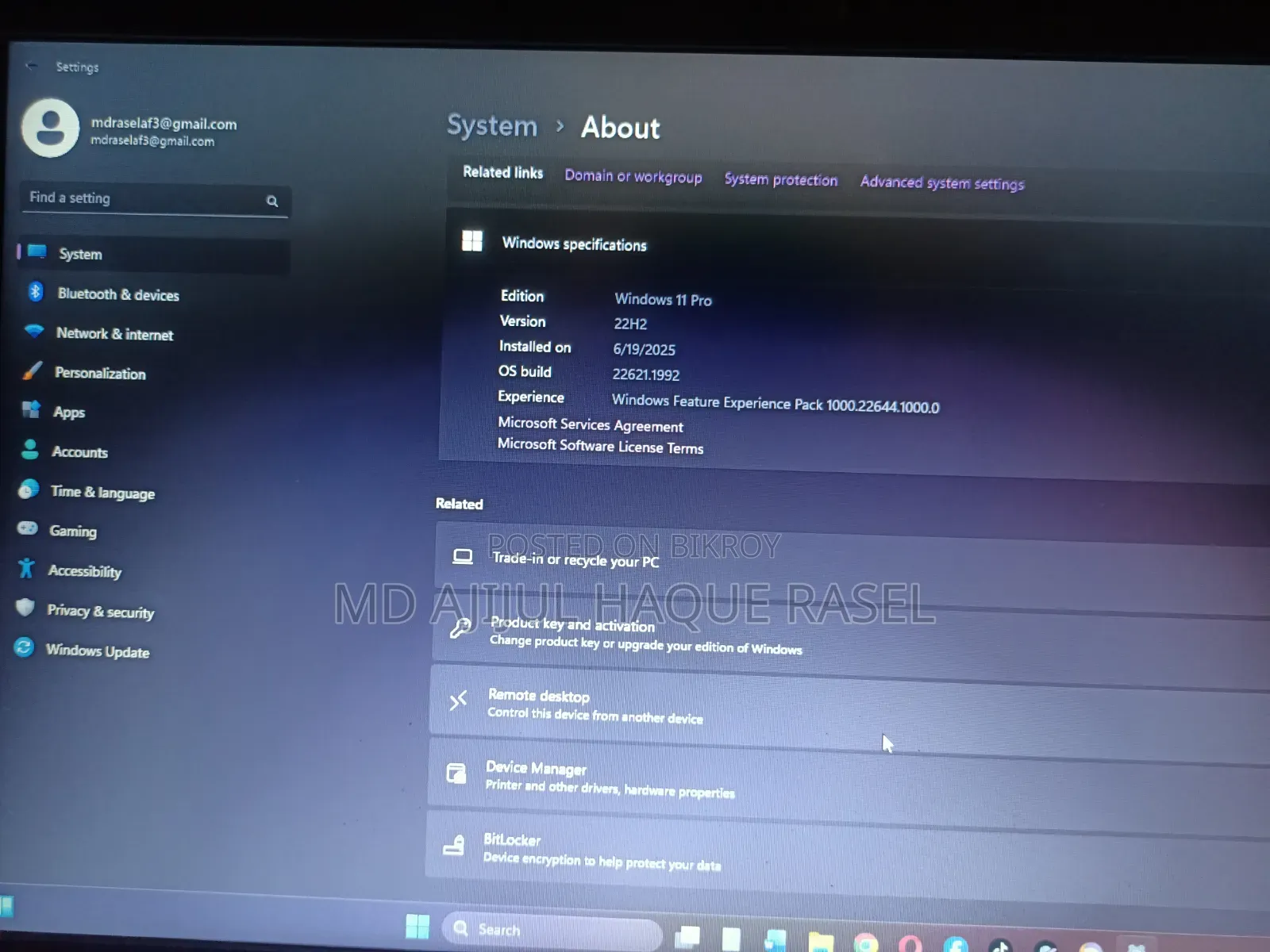Open Task View from the taskbar
This screenshot has width=1270, height=952.
tap(687, 937)
